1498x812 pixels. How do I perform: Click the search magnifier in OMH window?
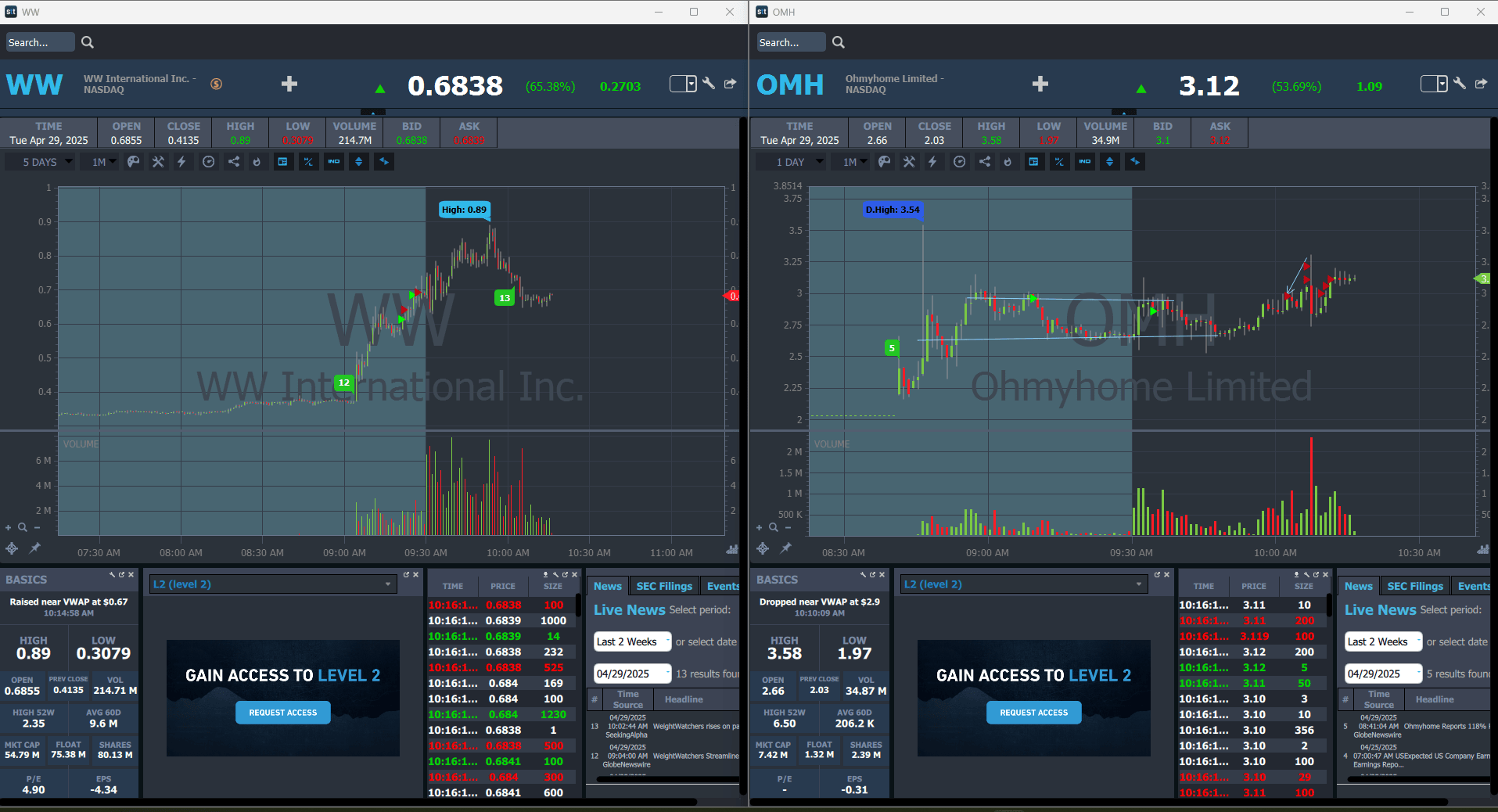point(839,42)
